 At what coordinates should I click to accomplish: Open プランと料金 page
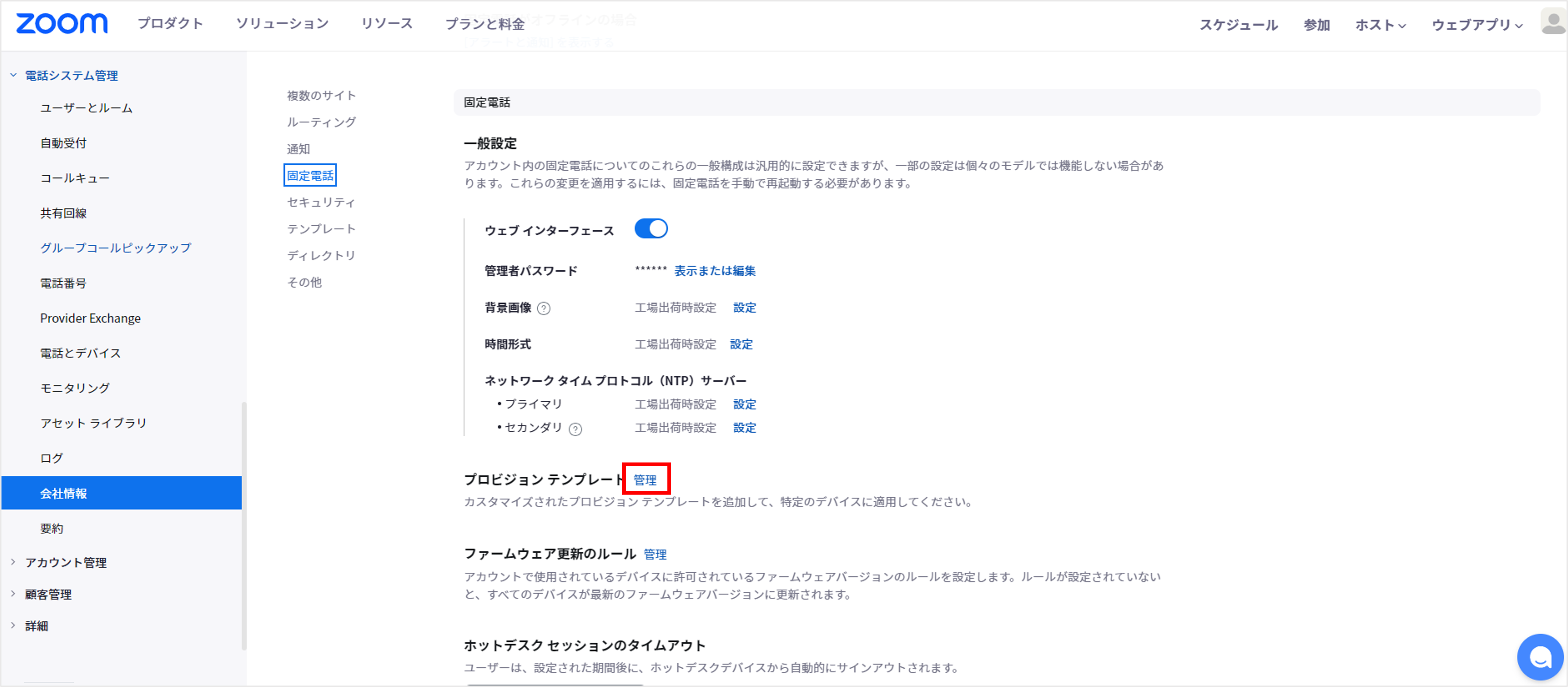point(485,24)
